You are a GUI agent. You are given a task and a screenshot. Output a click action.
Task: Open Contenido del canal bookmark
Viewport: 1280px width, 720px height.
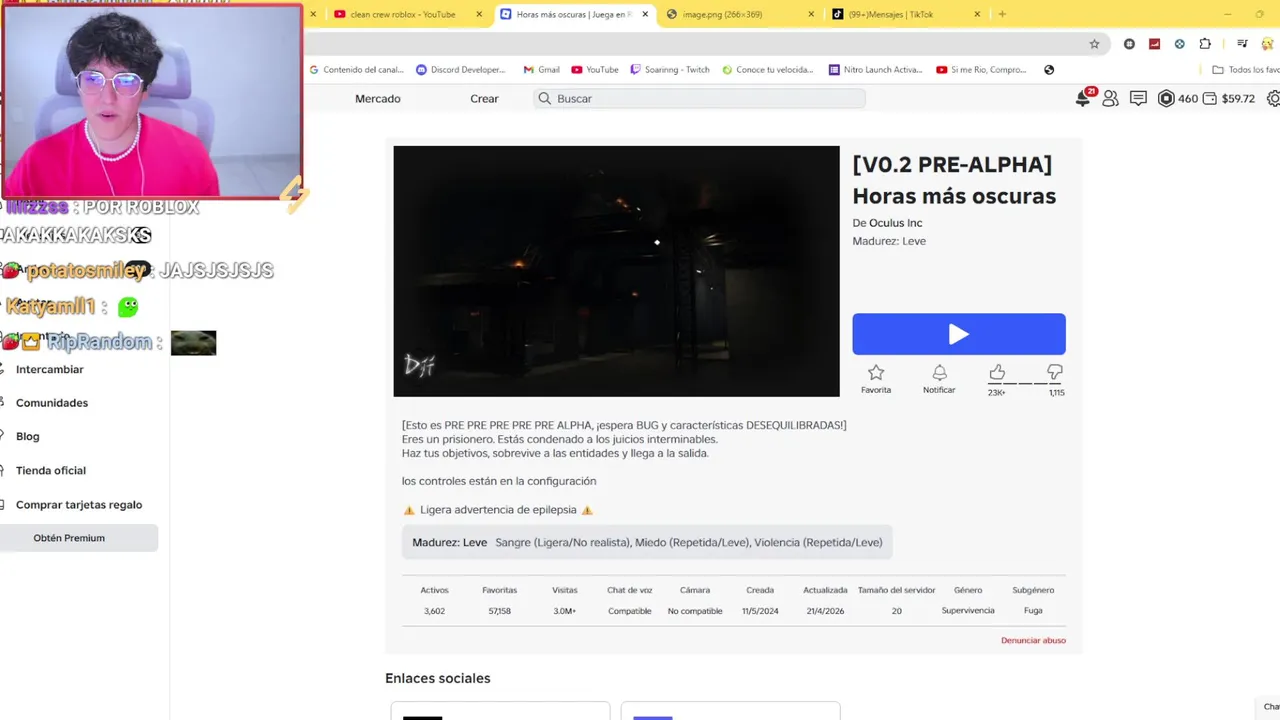coord(356,70)
